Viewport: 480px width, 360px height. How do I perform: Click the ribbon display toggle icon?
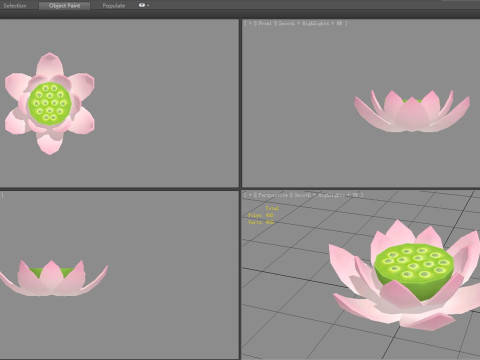142,5
